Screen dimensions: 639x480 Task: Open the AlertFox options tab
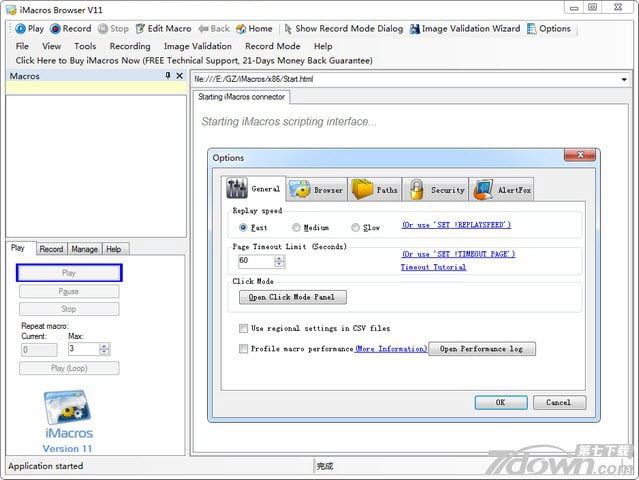coord(502,190)
